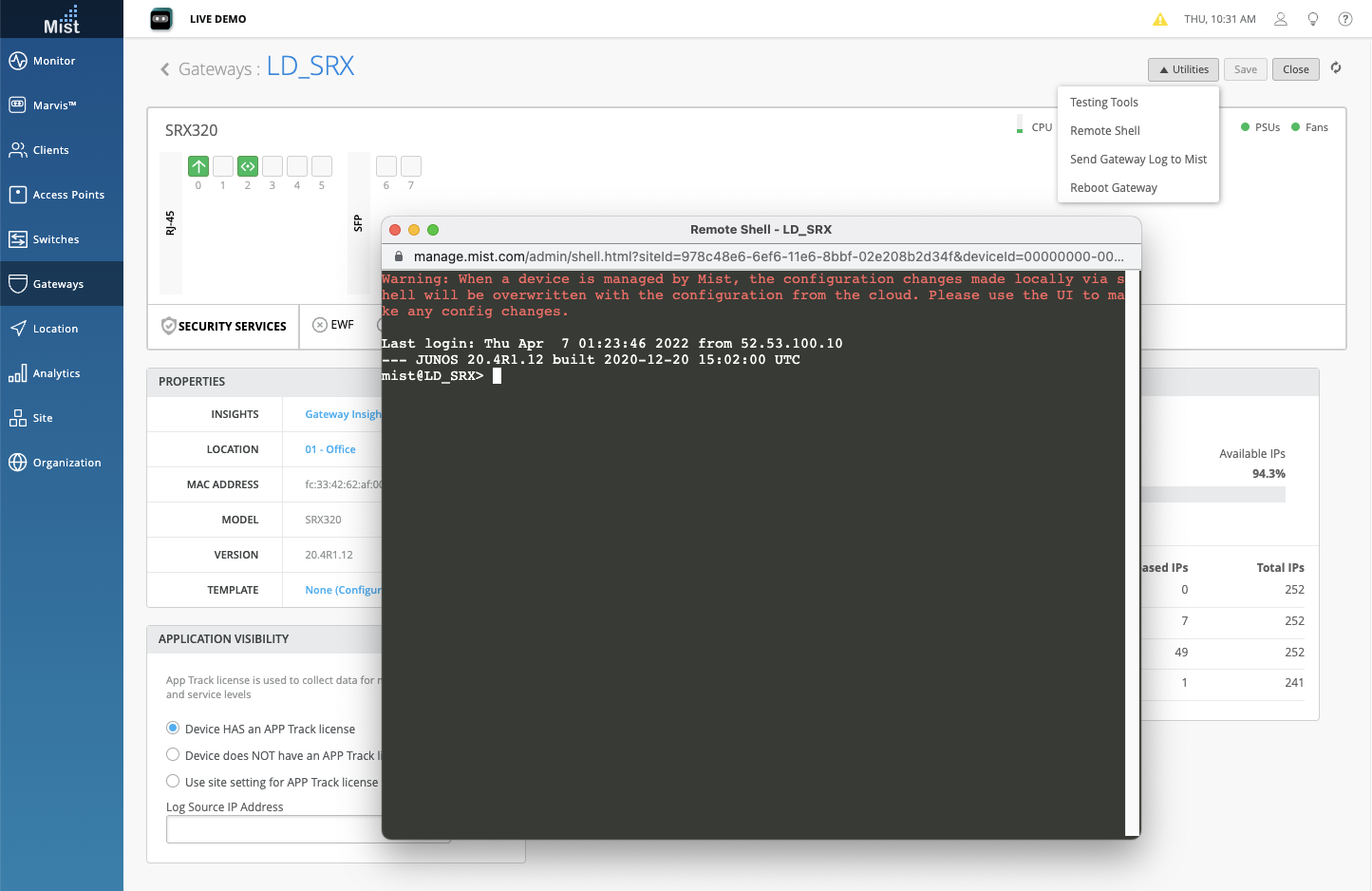Select RJ-45 port 2 icon

248,166
